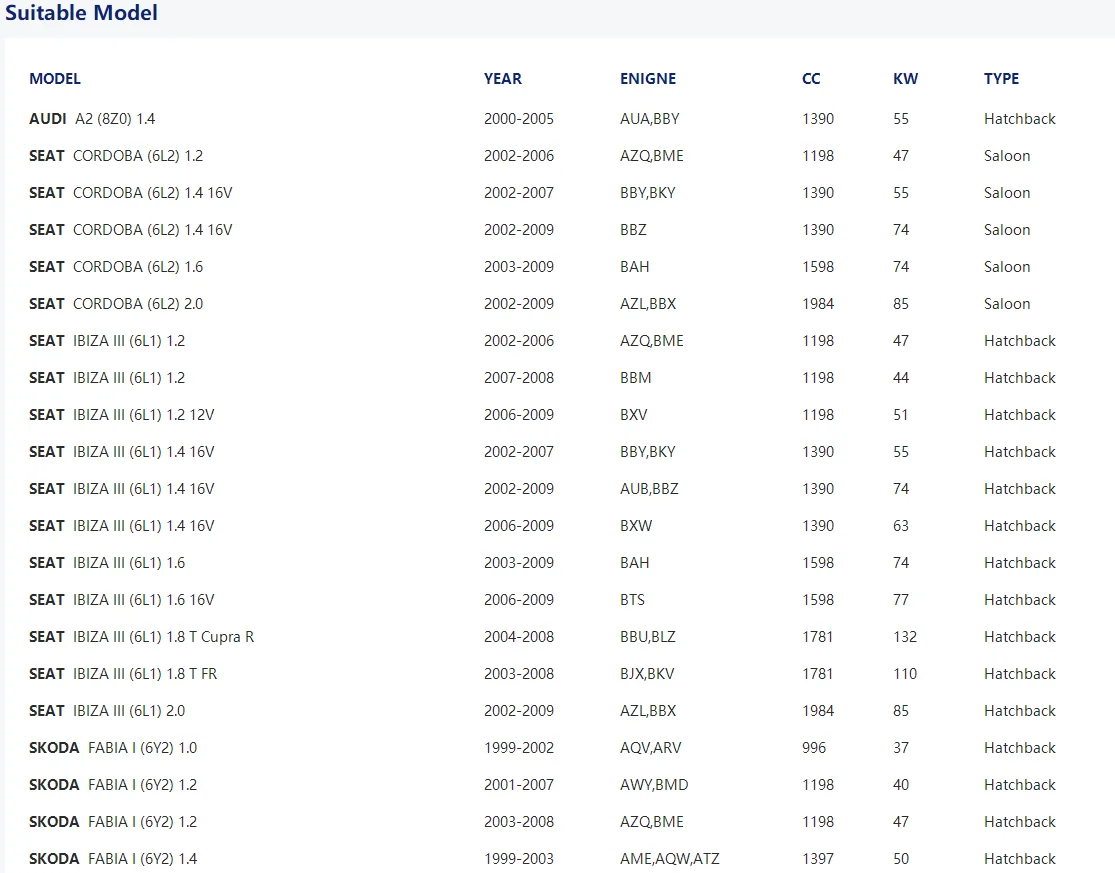The height and width of the screenshot is (873, 1115).
Task: Select 'SEAT IBIZA III (6L1) 1.2 12V'
Action: 122,414
